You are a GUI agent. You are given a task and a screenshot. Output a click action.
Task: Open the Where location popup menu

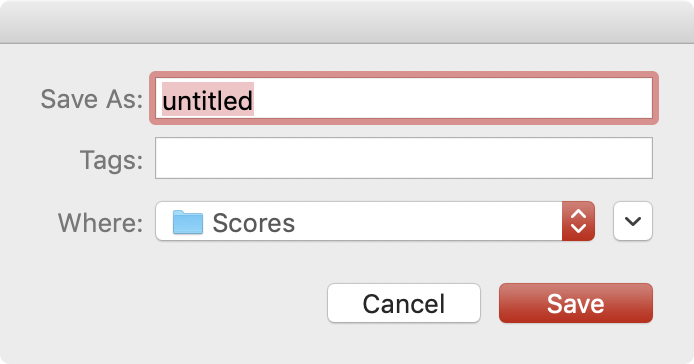coord(375,221)
